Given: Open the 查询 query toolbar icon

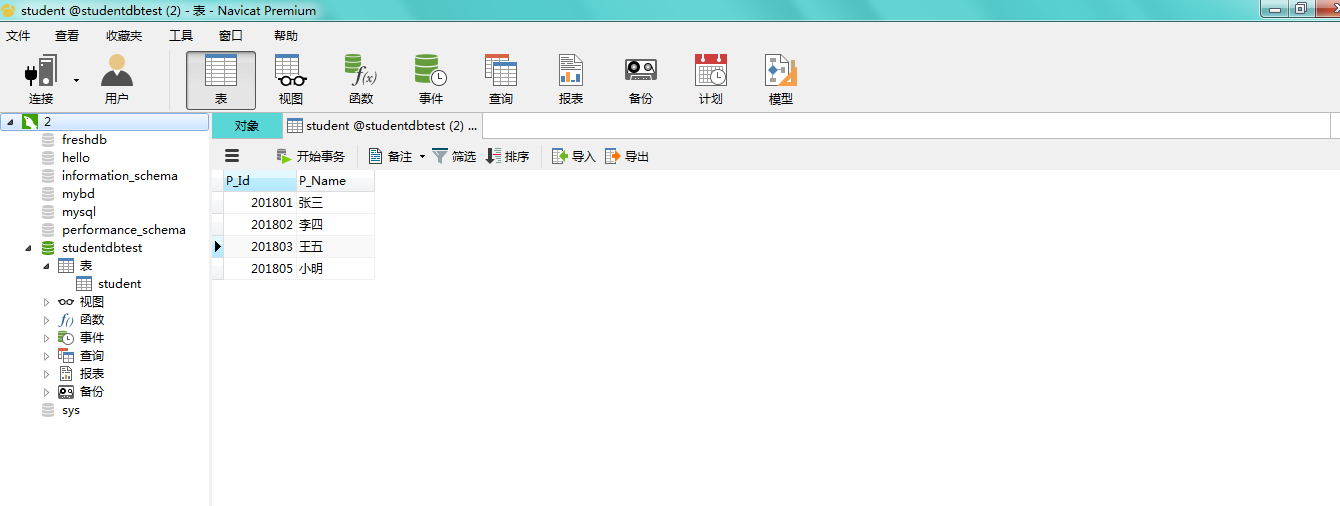Looking at the screenshot, I should [501, 80].
